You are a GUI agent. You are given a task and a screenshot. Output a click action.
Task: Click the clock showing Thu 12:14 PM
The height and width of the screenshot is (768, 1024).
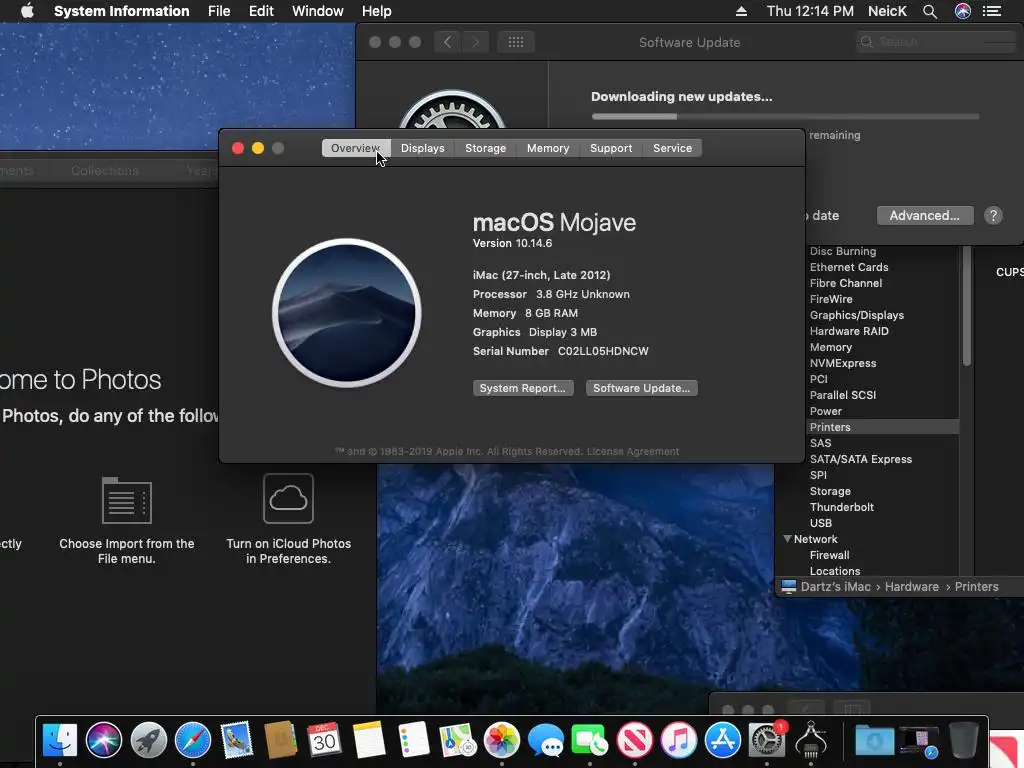[810, 11]
